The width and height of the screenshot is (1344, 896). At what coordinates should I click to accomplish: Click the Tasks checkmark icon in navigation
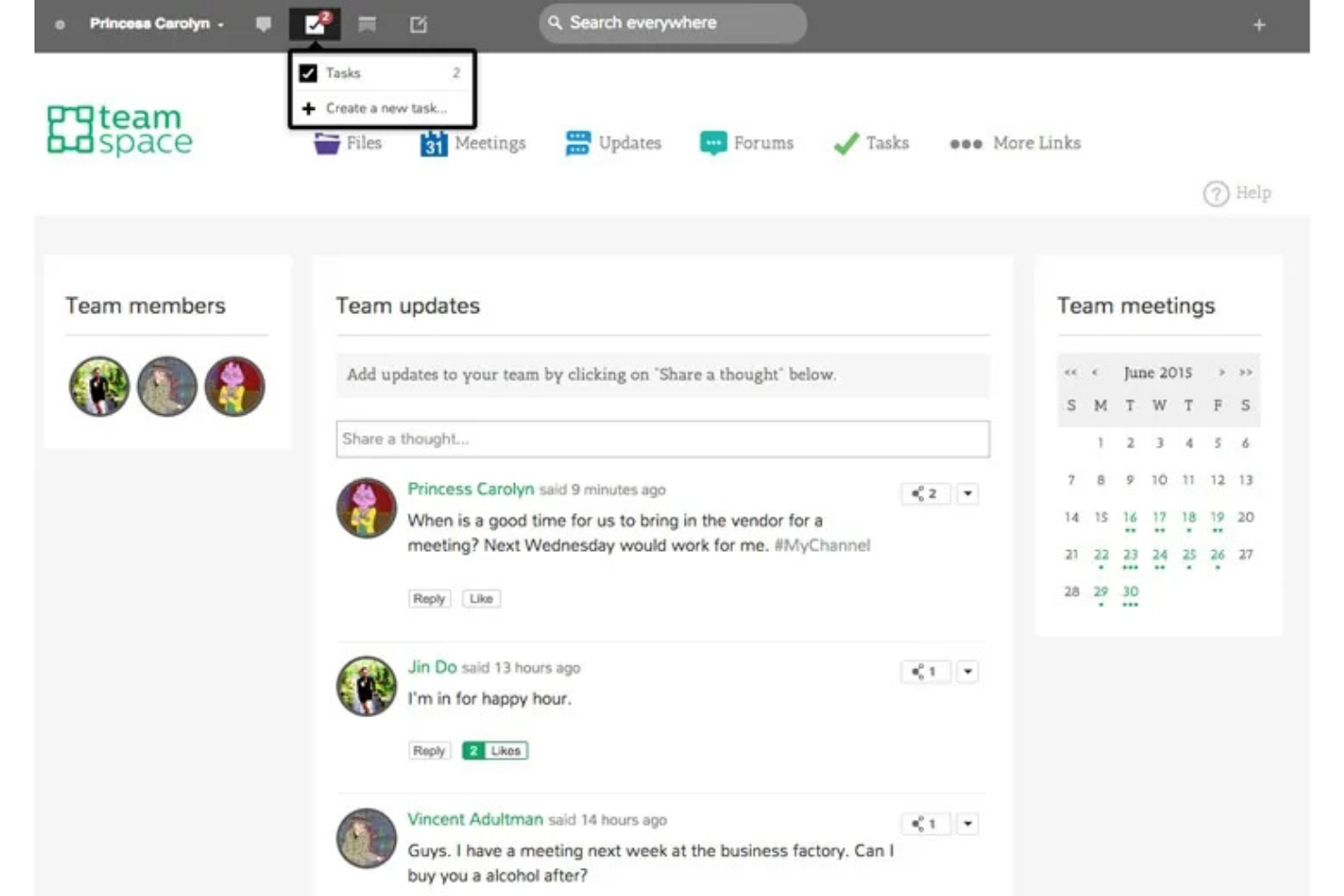[846, 143]
